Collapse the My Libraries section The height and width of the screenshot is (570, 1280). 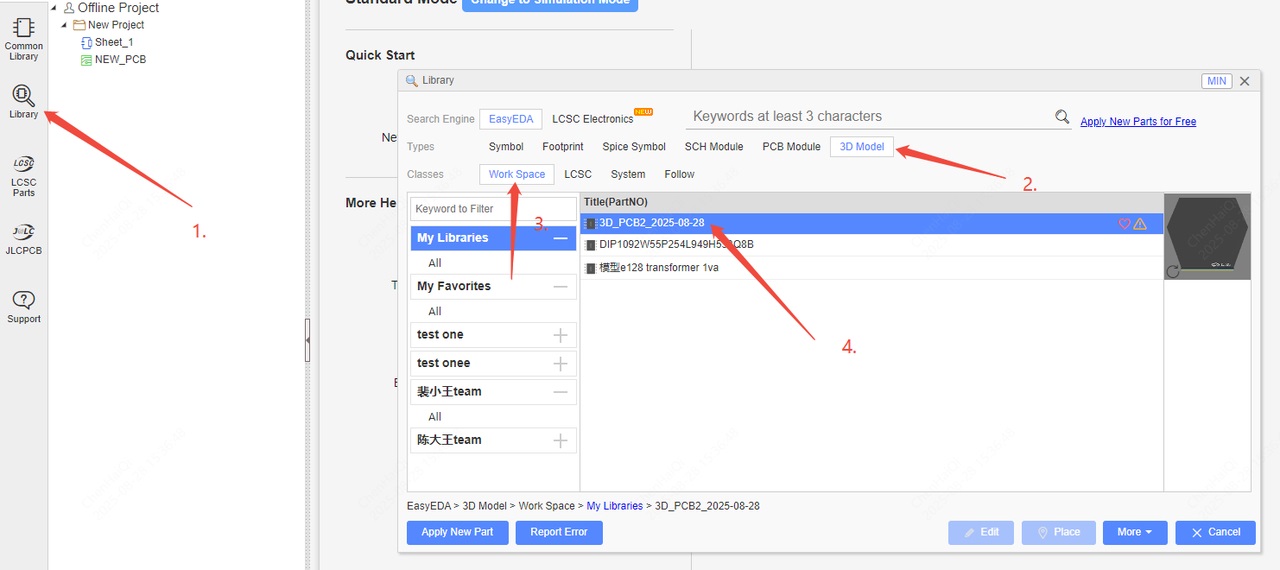click(x=560, y=238)
